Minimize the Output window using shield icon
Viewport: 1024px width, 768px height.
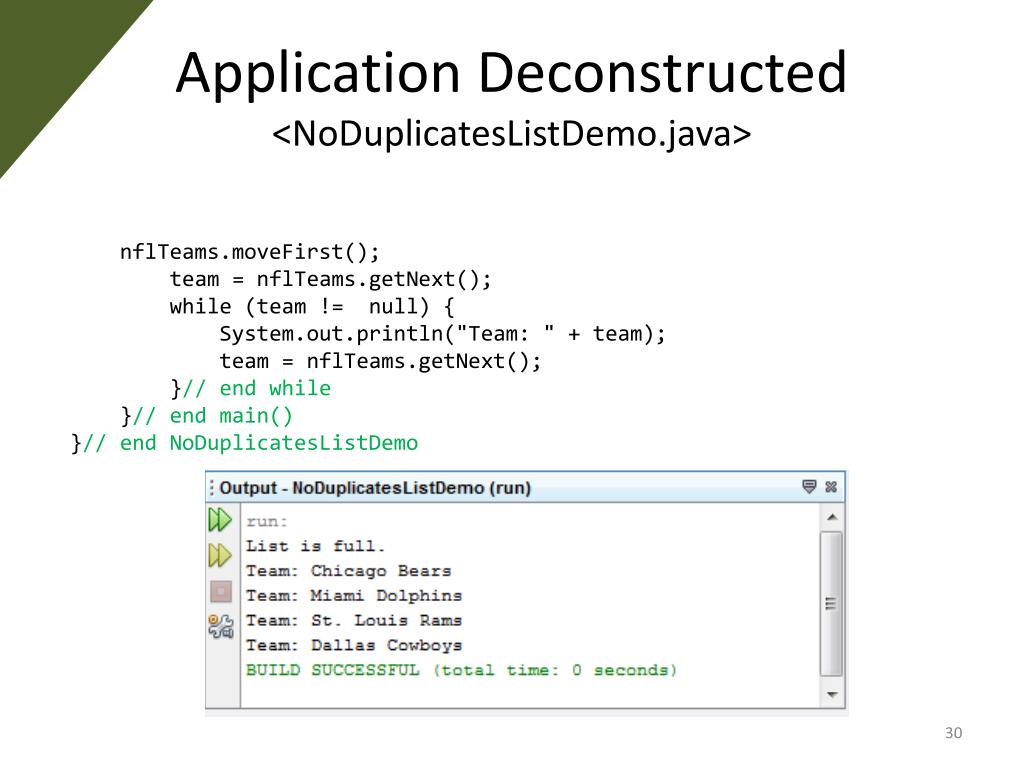[x=809, y=487]
